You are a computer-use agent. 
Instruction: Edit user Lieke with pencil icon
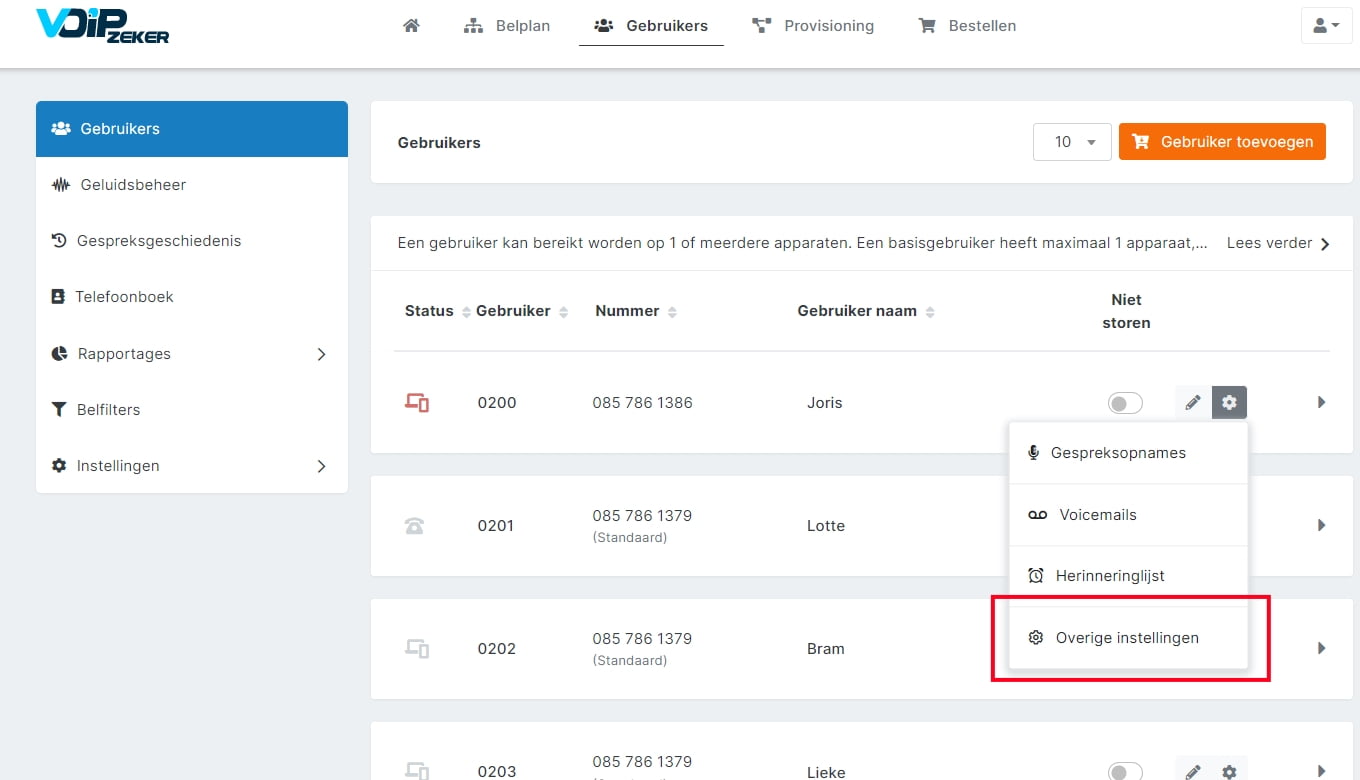pos(1192,772)
